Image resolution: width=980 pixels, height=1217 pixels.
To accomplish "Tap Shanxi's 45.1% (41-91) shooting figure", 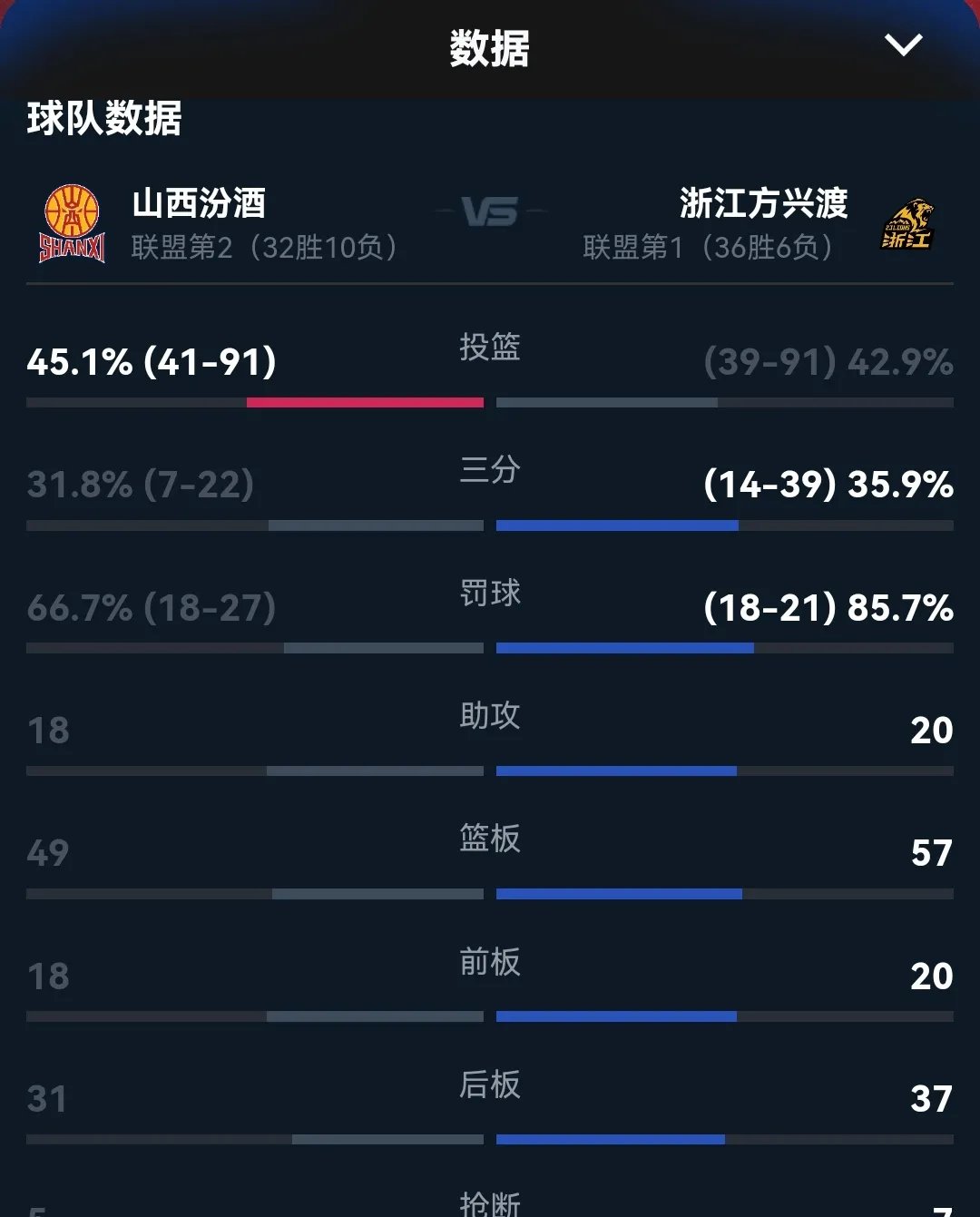I will (x=152, y=362).
